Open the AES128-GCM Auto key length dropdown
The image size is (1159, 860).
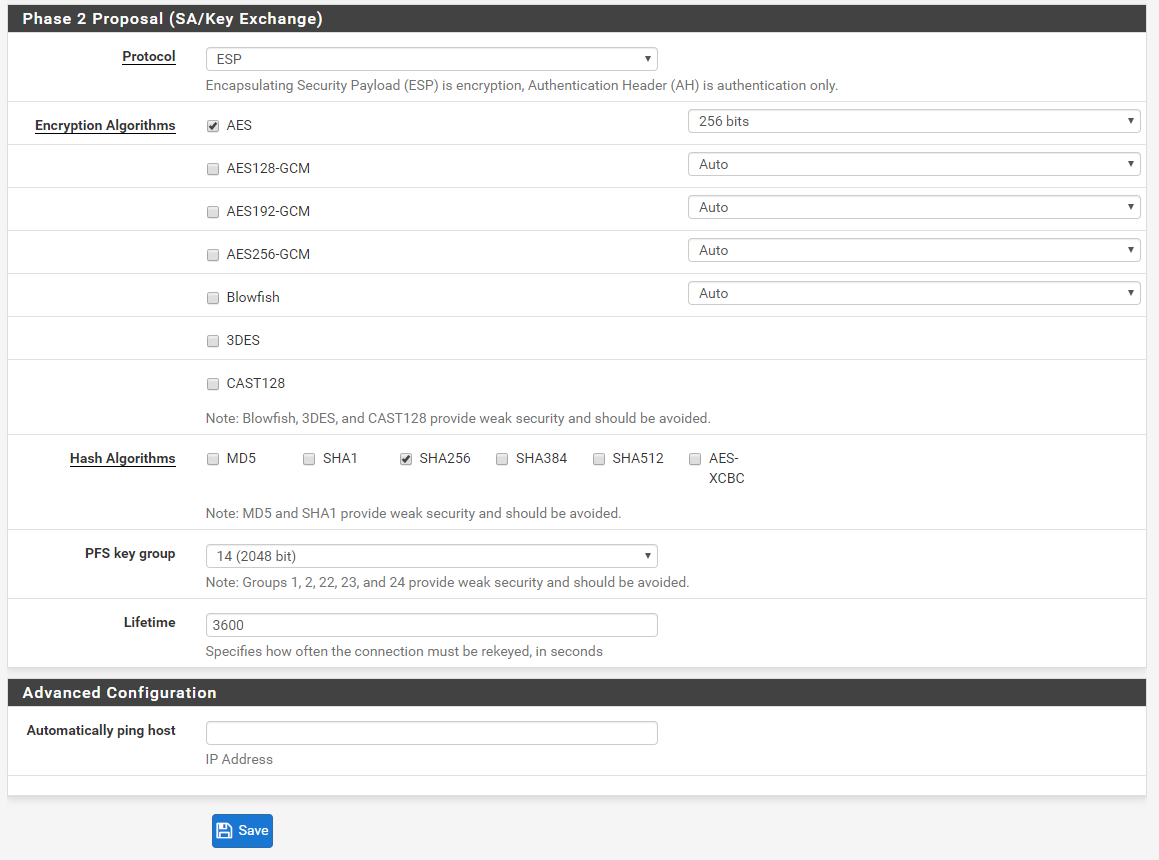[x=914, y=164]
